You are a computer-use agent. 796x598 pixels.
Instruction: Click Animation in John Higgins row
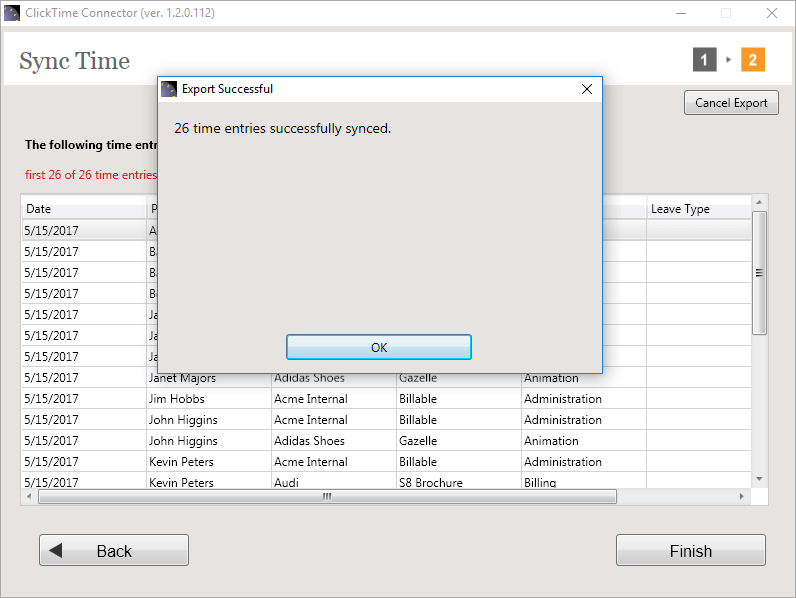click(x=584, y=441)
